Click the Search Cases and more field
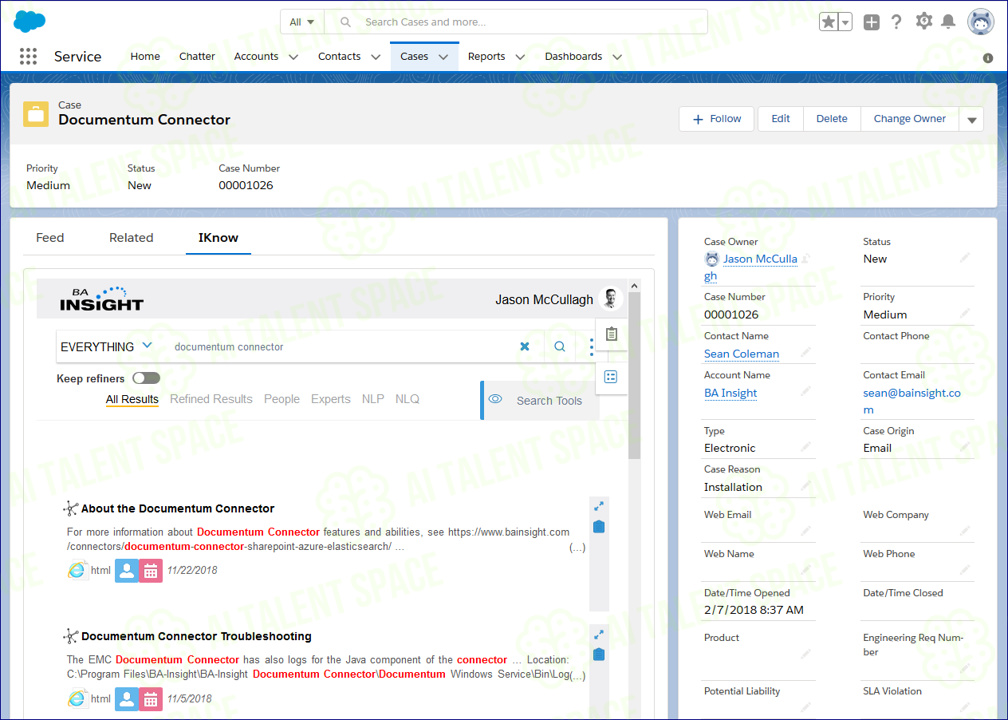Image resolution: width=1008 pixels, height=720 pixels. 516,22
